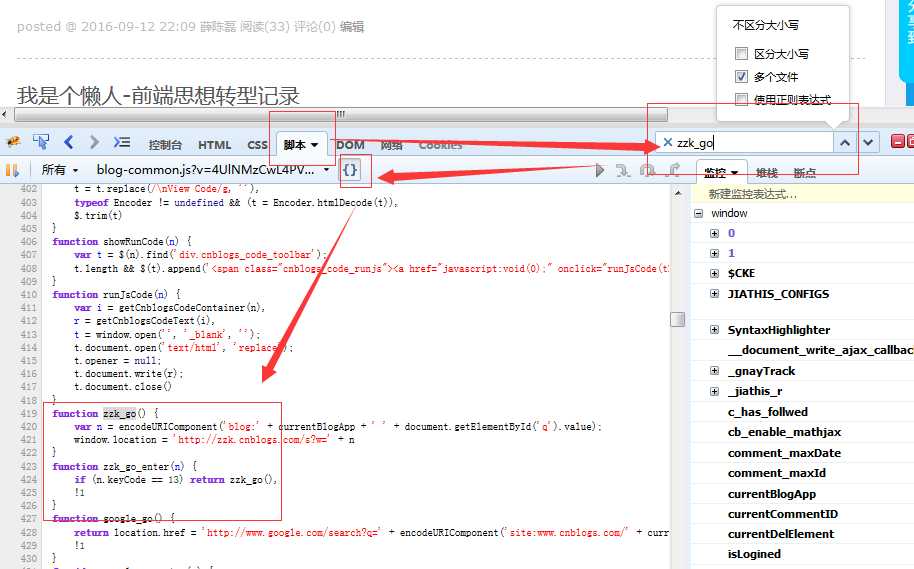Jump to next search match arrow
This screenshot has width=914, height=569.
[x=868, y=142]
